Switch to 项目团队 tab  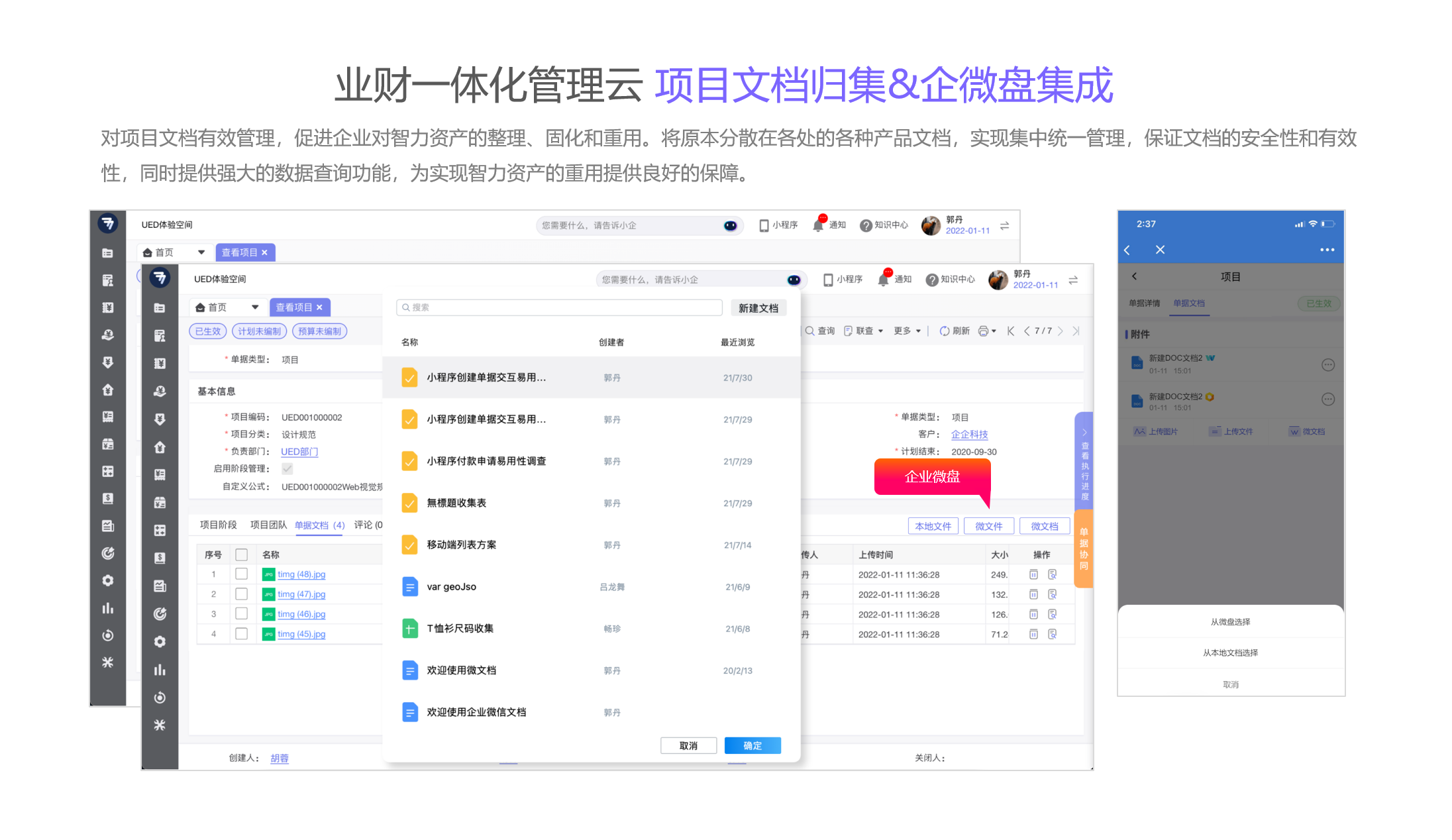(268, 525)
